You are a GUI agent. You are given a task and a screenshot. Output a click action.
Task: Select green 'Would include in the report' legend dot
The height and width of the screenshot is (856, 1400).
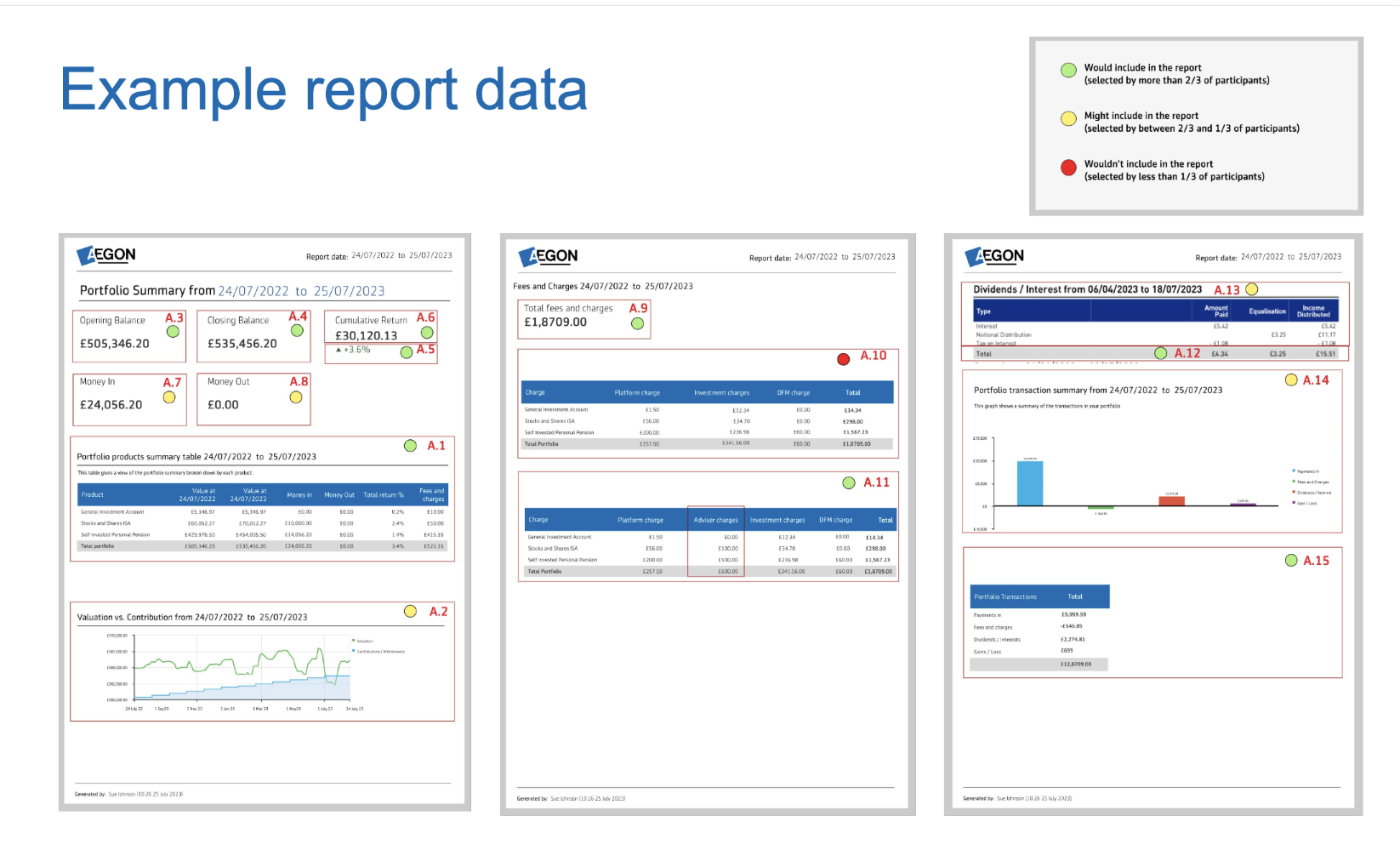(x=1068, y=71)
